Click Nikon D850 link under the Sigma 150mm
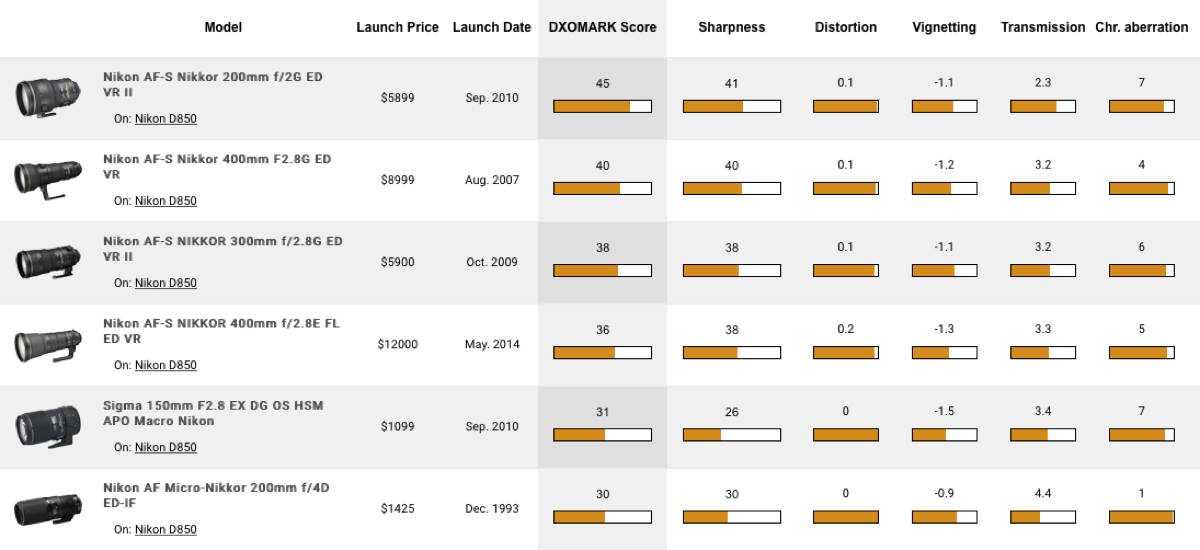1200x550 pixels. [165, 448]
